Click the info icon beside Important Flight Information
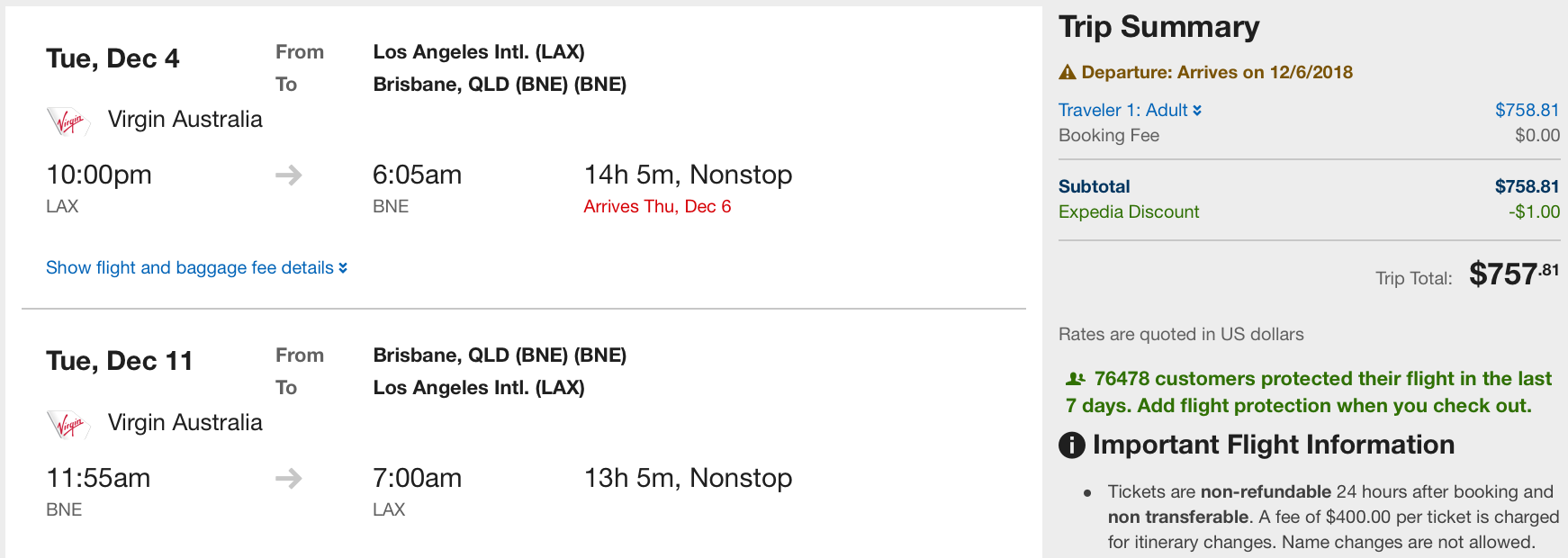This screenshot has height=558, width=1568. (1072, 445)
